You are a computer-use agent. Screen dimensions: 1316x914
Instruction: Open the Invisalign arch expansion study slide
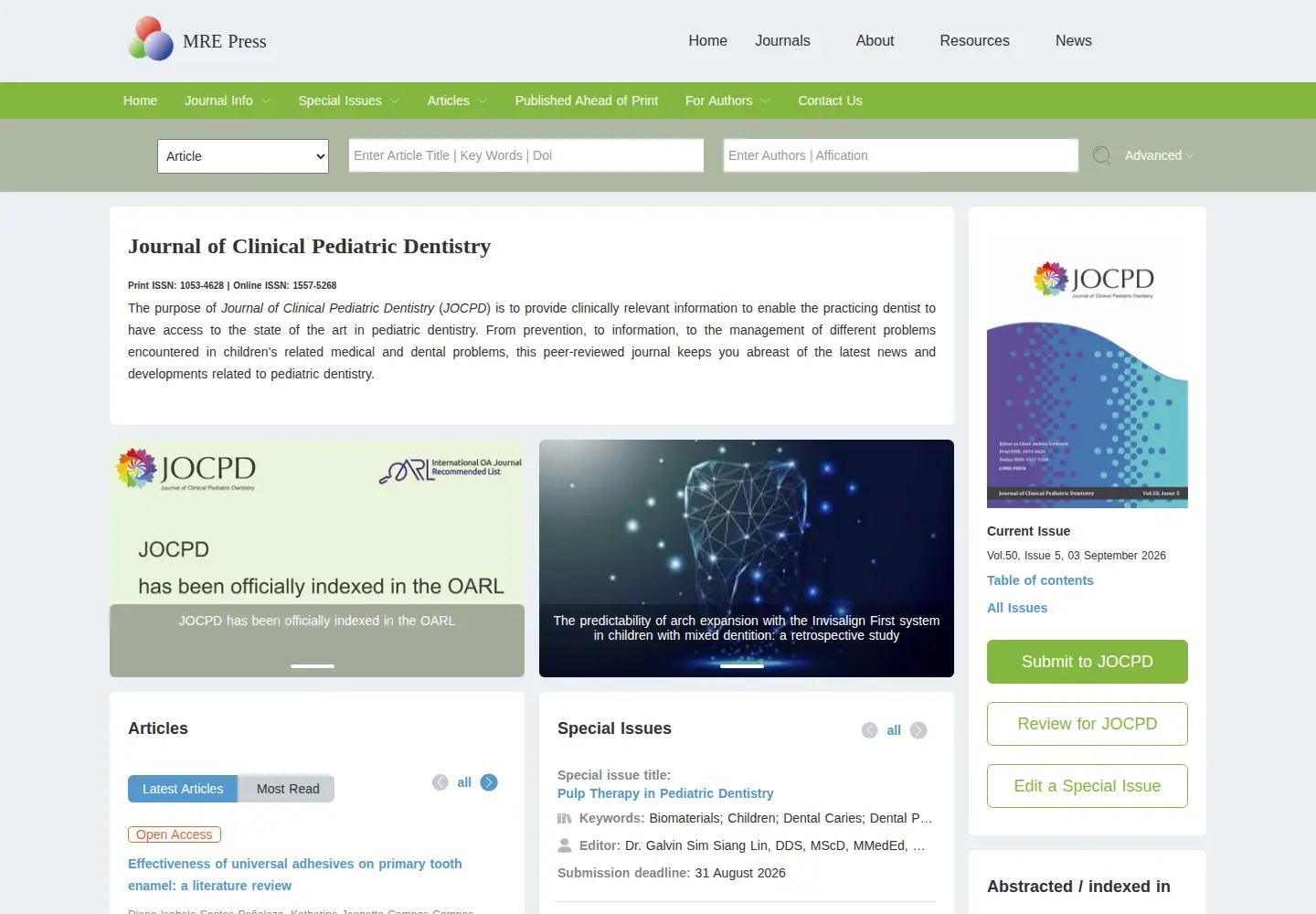tap(747, 558)
